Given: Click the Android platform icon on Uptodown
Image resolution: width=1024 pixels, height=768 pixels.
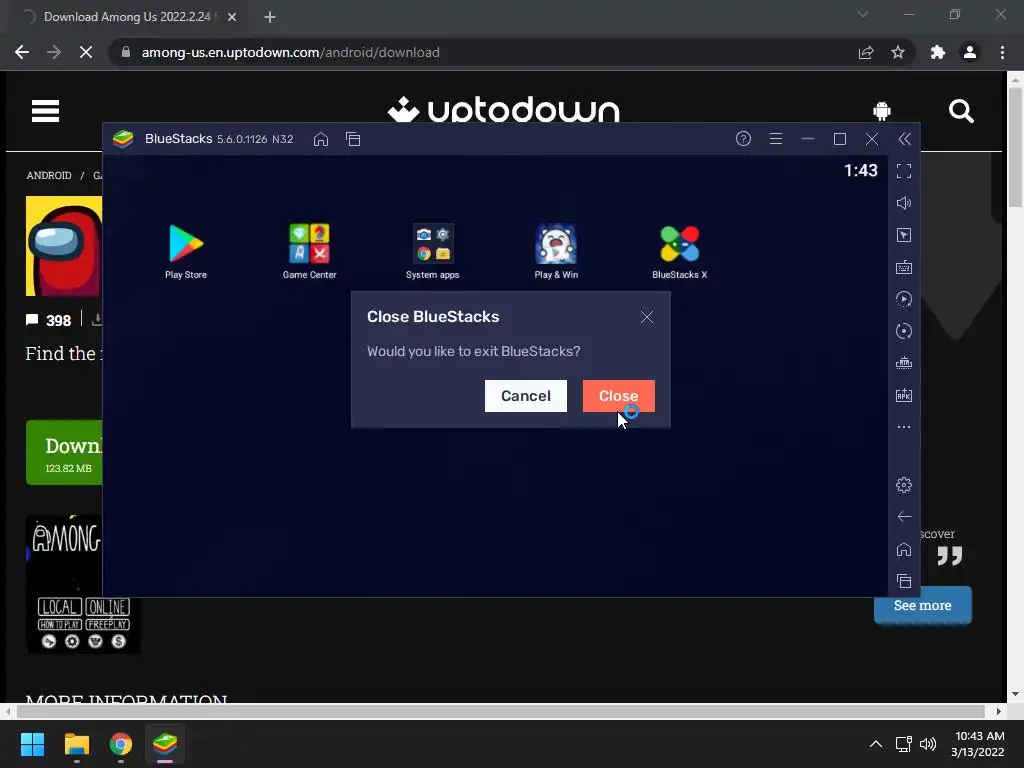Looking at the screenshot, I should click(882, 111).
